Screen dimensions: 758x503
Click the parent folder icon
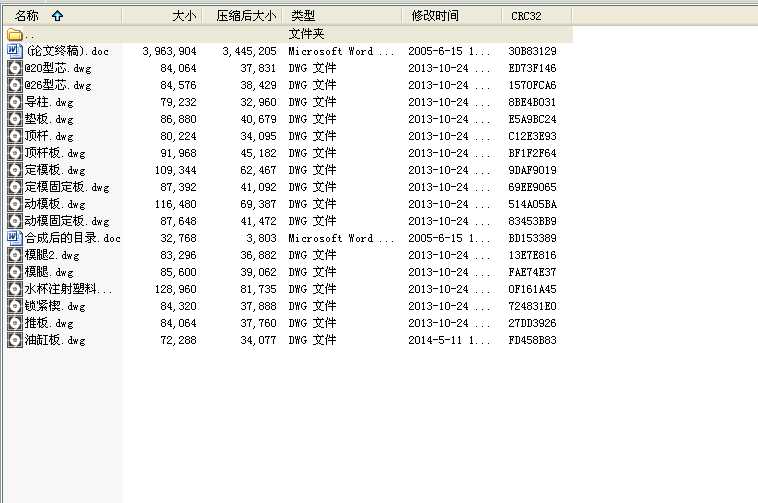click(x=15, y=34)
